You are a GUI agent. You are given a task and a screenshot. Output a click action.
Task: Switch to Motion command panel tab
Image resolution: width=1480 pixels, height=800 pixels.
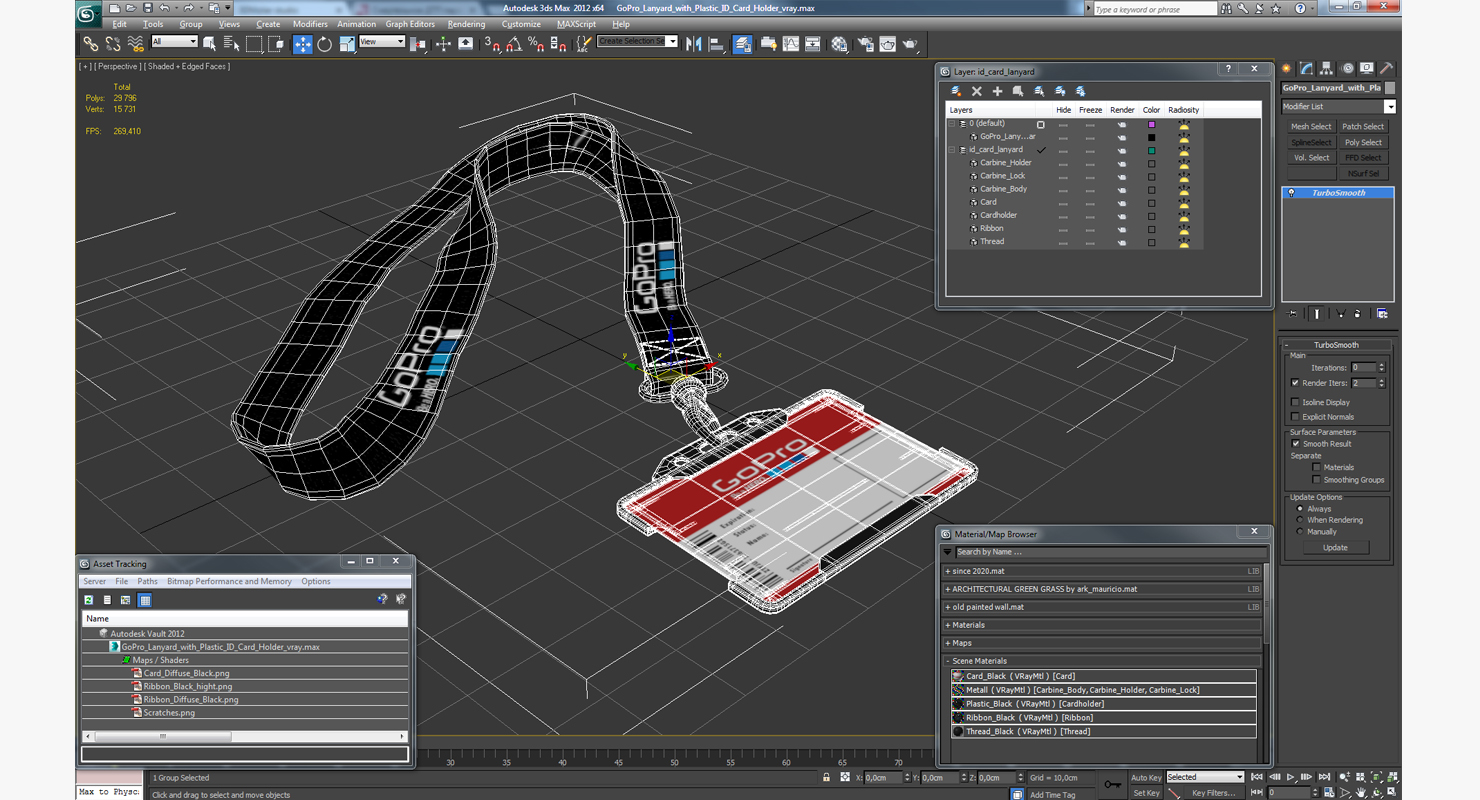pos(1346,69)
